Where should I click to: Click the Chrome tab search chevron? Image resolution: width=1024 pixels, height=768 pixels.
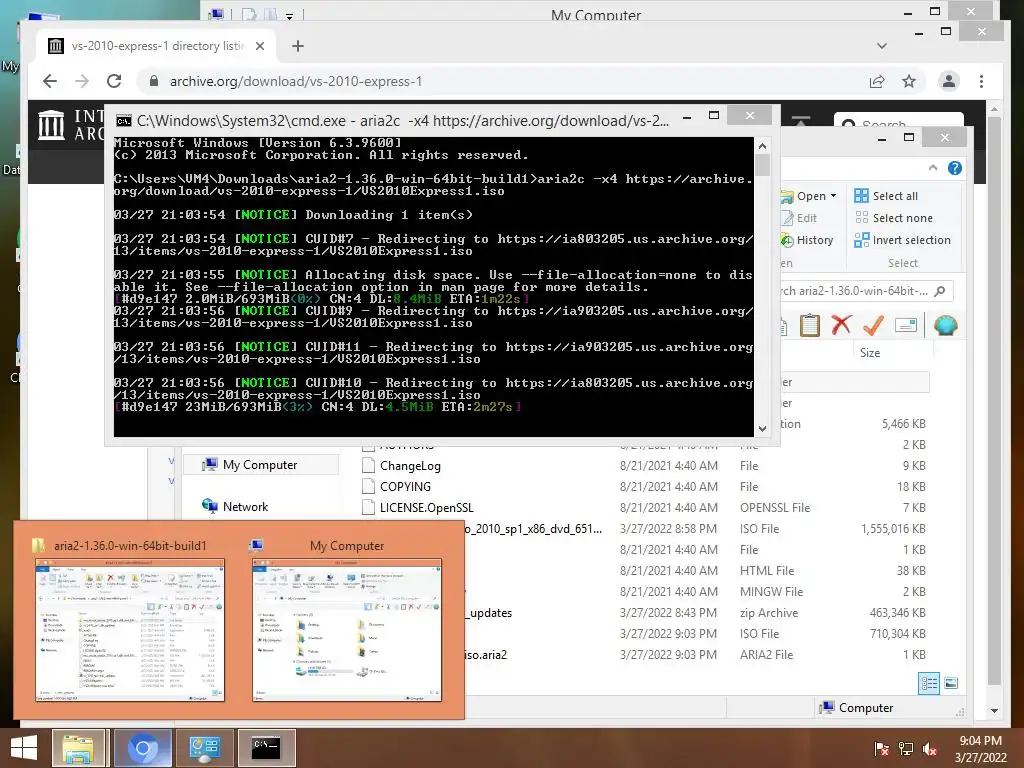pos(882,46)
